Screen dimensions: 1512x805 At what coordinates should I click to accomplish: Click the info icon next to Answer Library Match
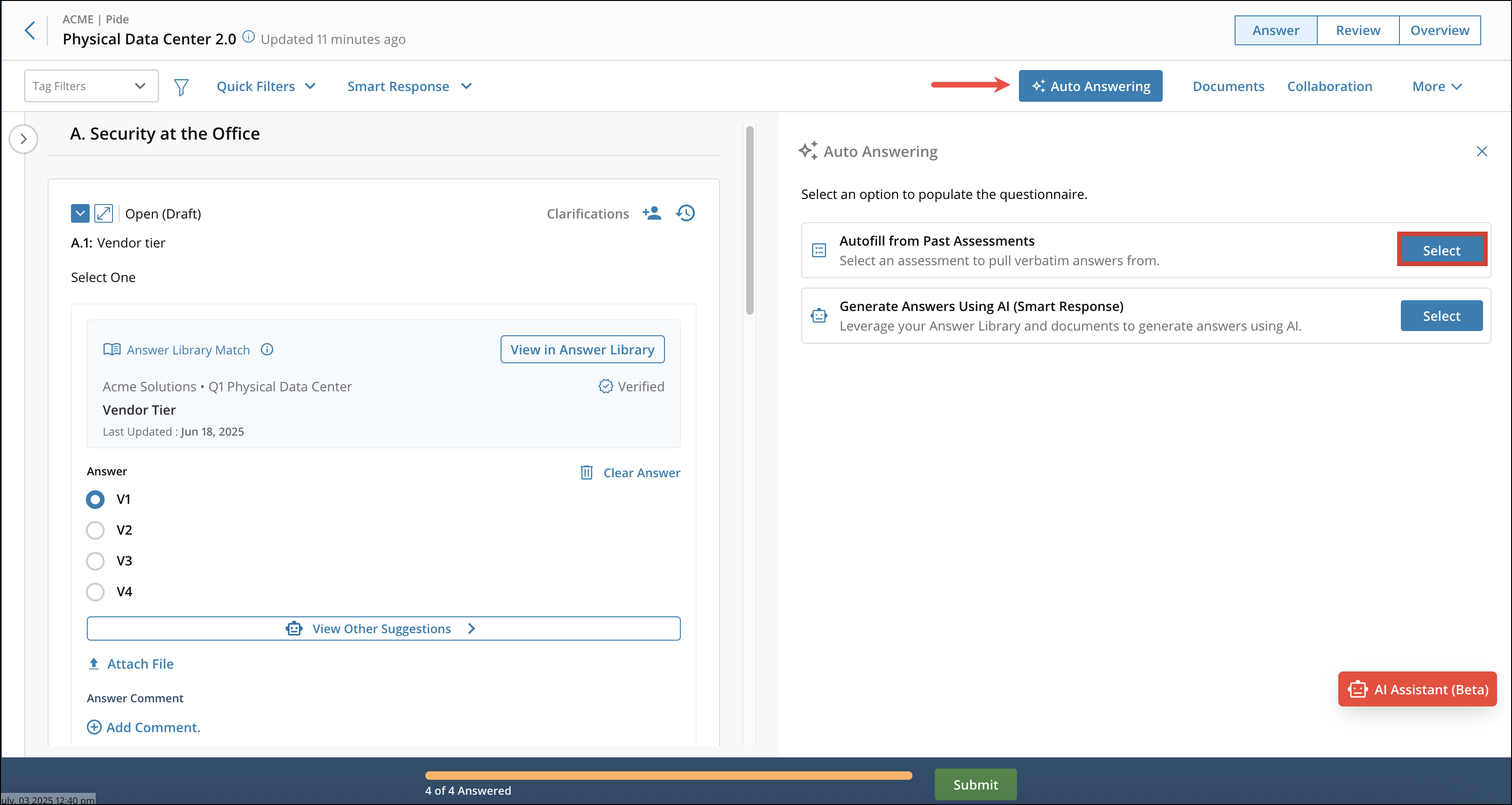[267, 349]
